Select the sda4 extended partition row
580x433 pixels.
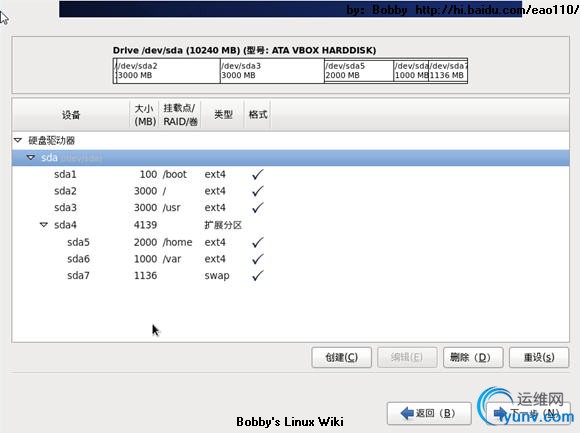290,225
